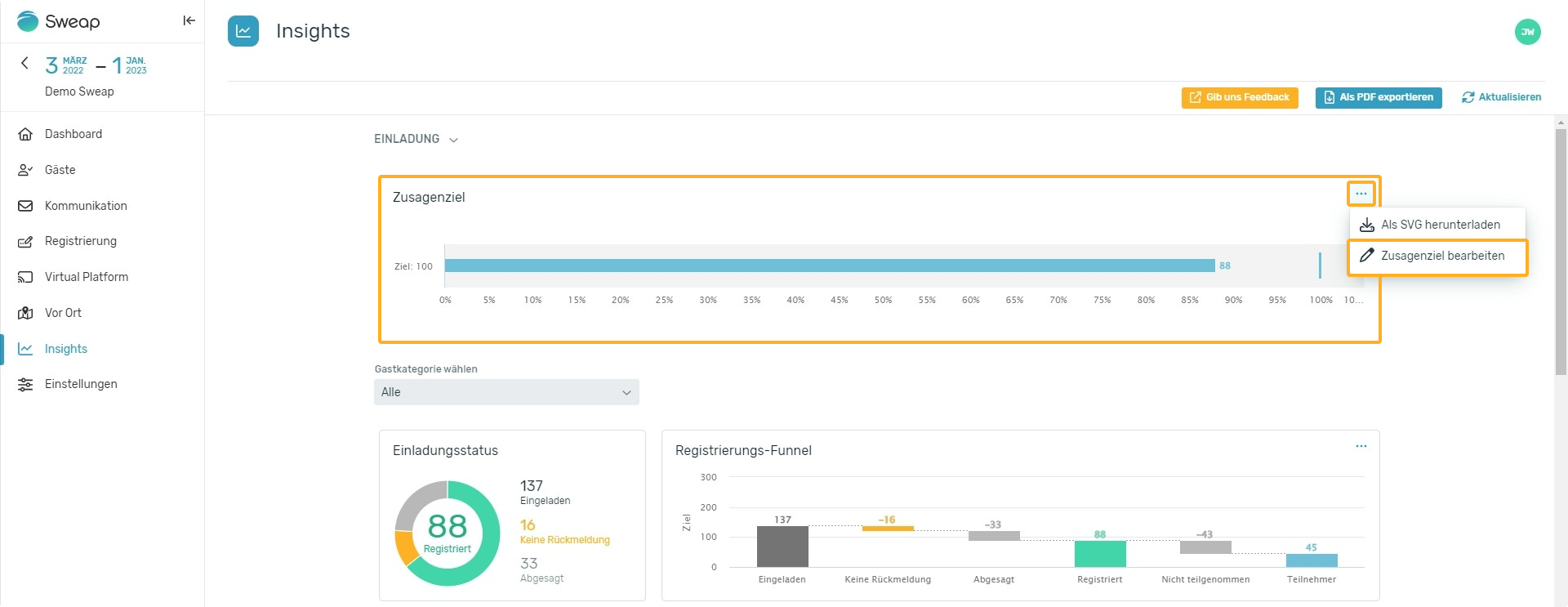Click the 137 Eingeladen legend entry
Screen dimensions: 1568x607
545,493
